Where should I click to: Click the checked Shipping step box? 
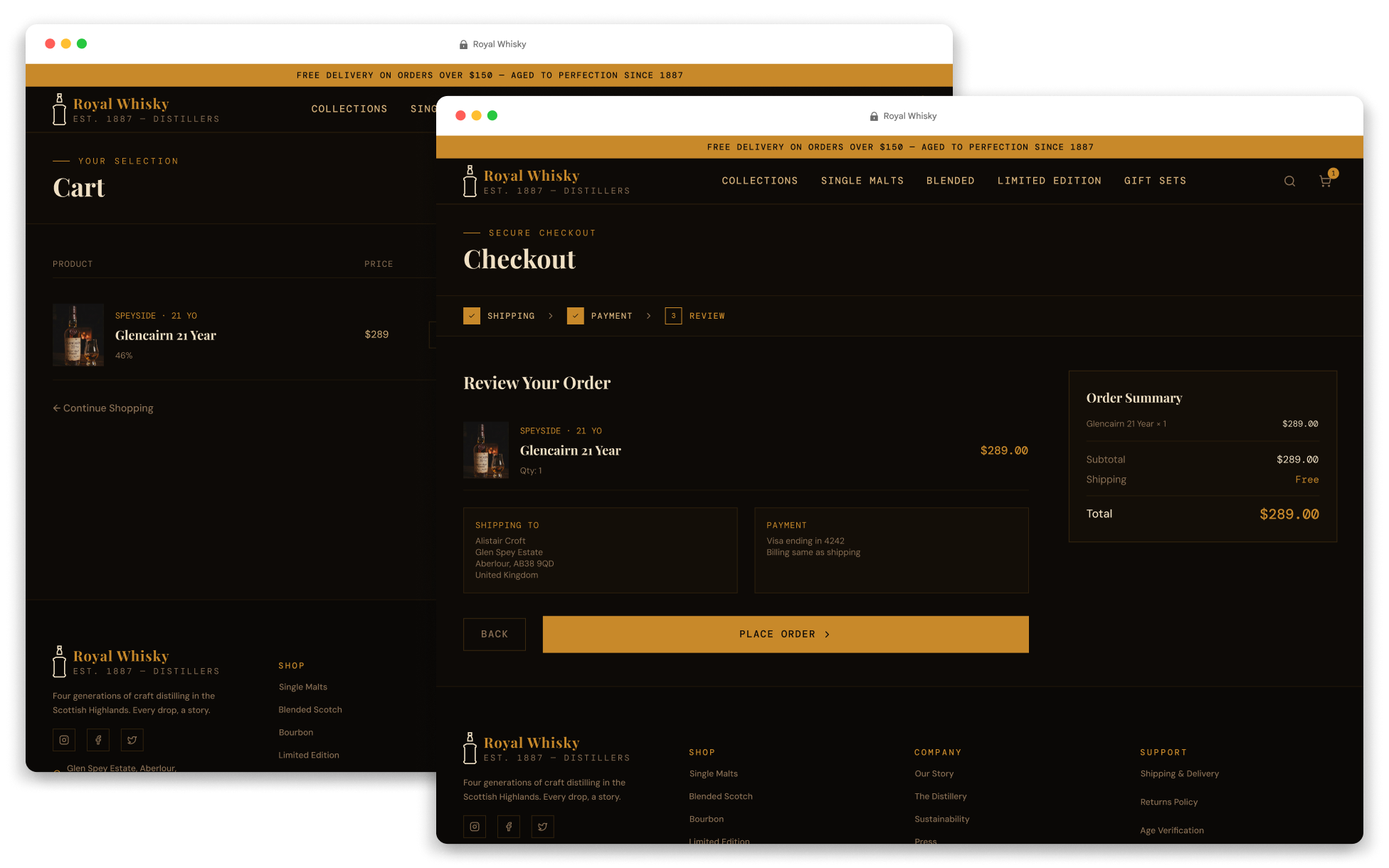472,316
